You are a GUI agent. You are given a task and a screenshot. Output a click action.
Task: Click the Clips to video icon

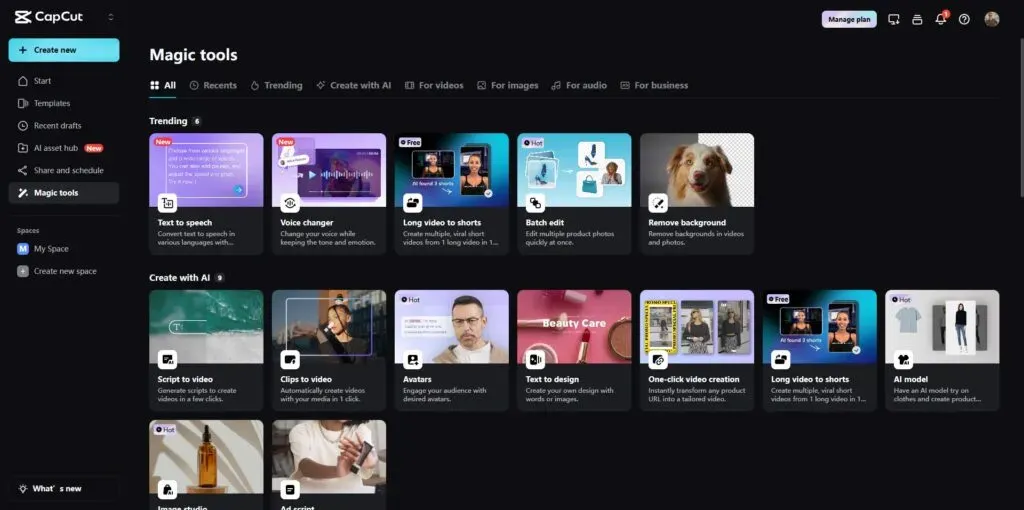point(290,360)
